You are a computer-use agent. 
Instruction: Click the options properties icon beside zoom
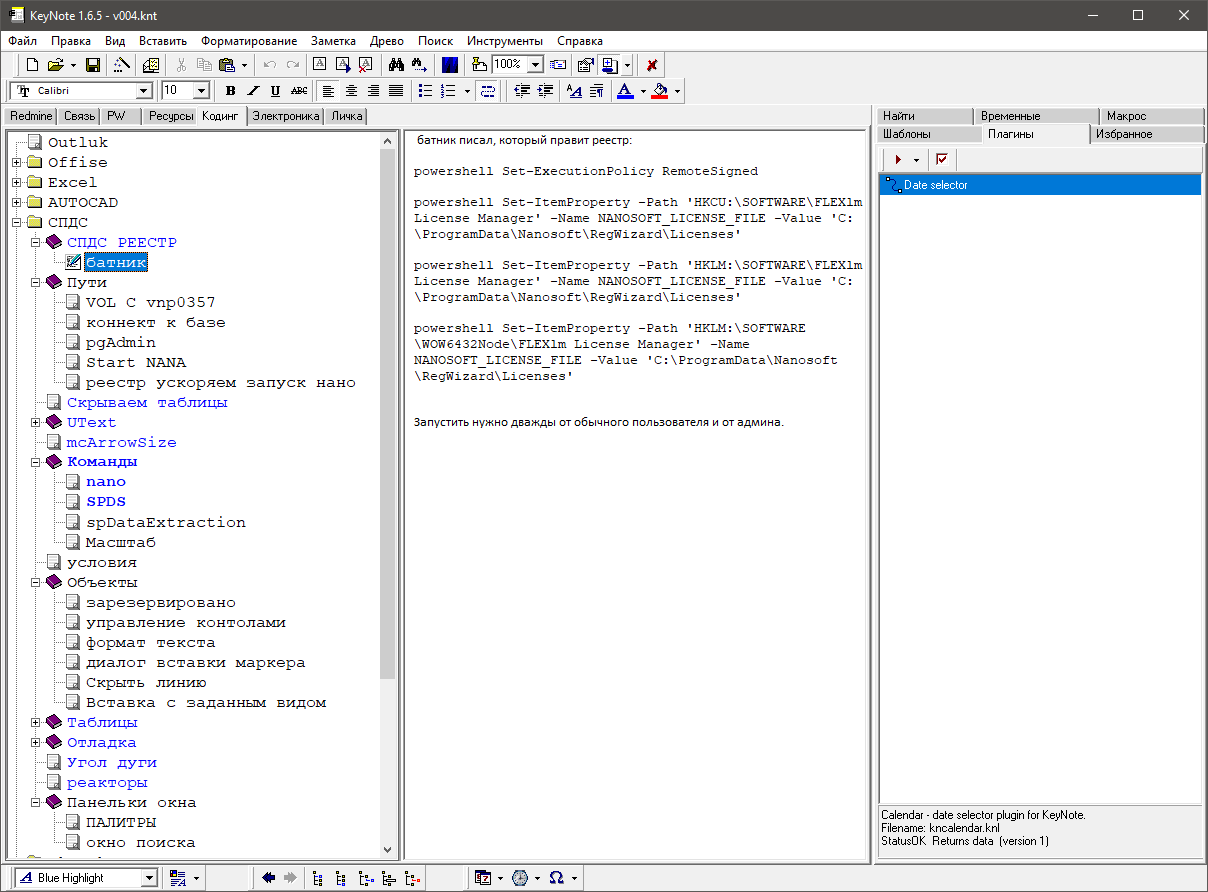(586, 65)
